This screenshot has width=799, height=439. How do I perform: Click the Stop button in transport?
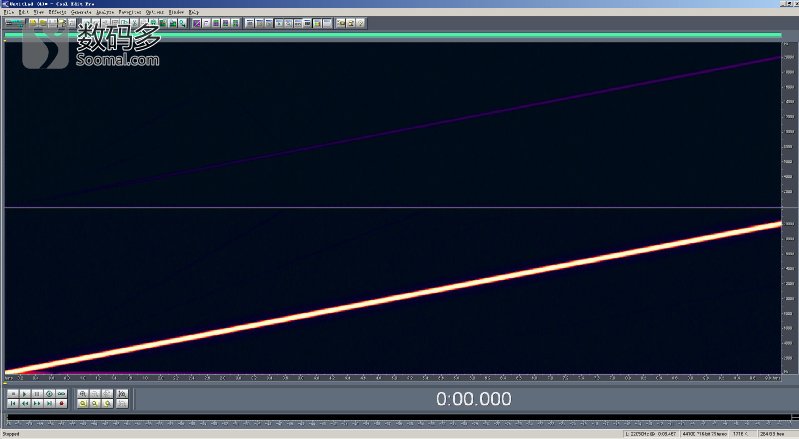pos(12,394)
